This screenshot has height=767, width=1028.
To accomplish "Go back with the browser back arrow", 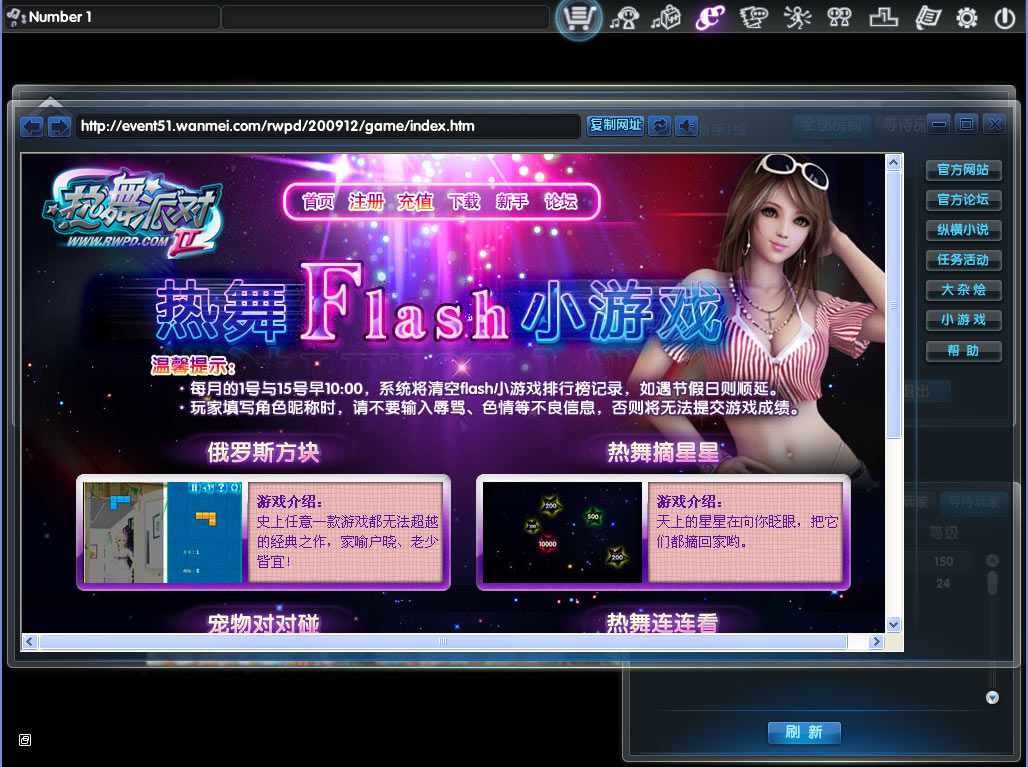I will click(x=31, y=126).
